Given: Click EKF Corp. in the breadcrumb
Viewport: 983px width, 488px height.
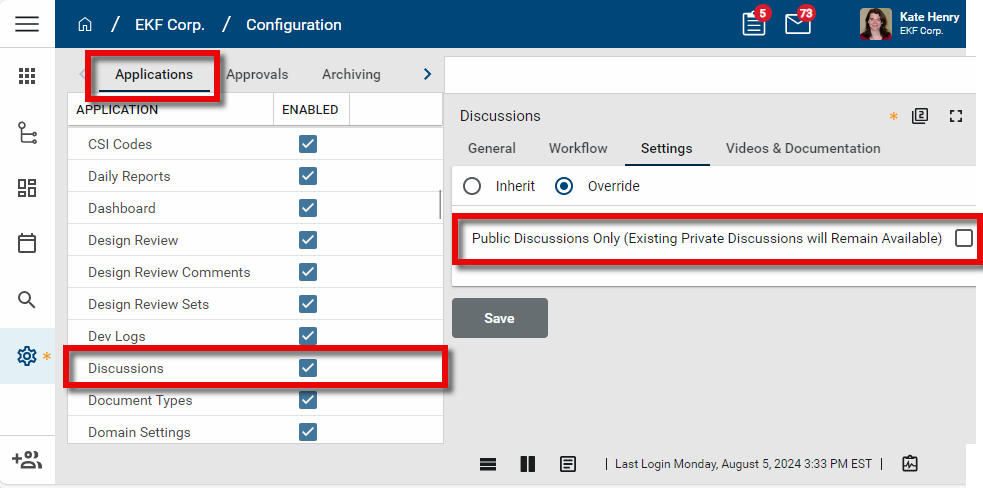Looking at the screenshot, I should 169,24.
